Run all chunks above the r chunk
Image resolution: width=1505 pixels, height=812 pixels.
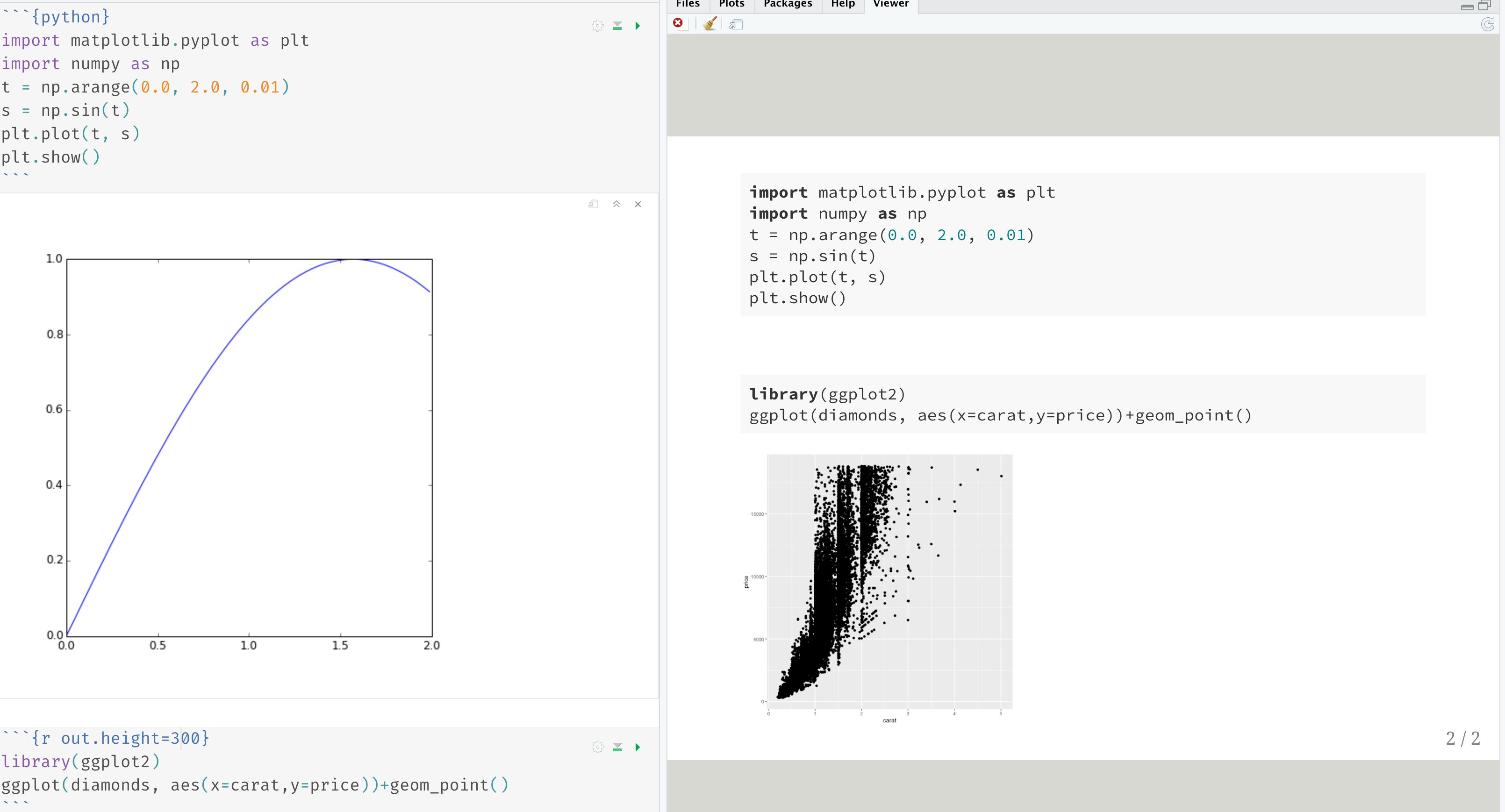click(617, 747)
